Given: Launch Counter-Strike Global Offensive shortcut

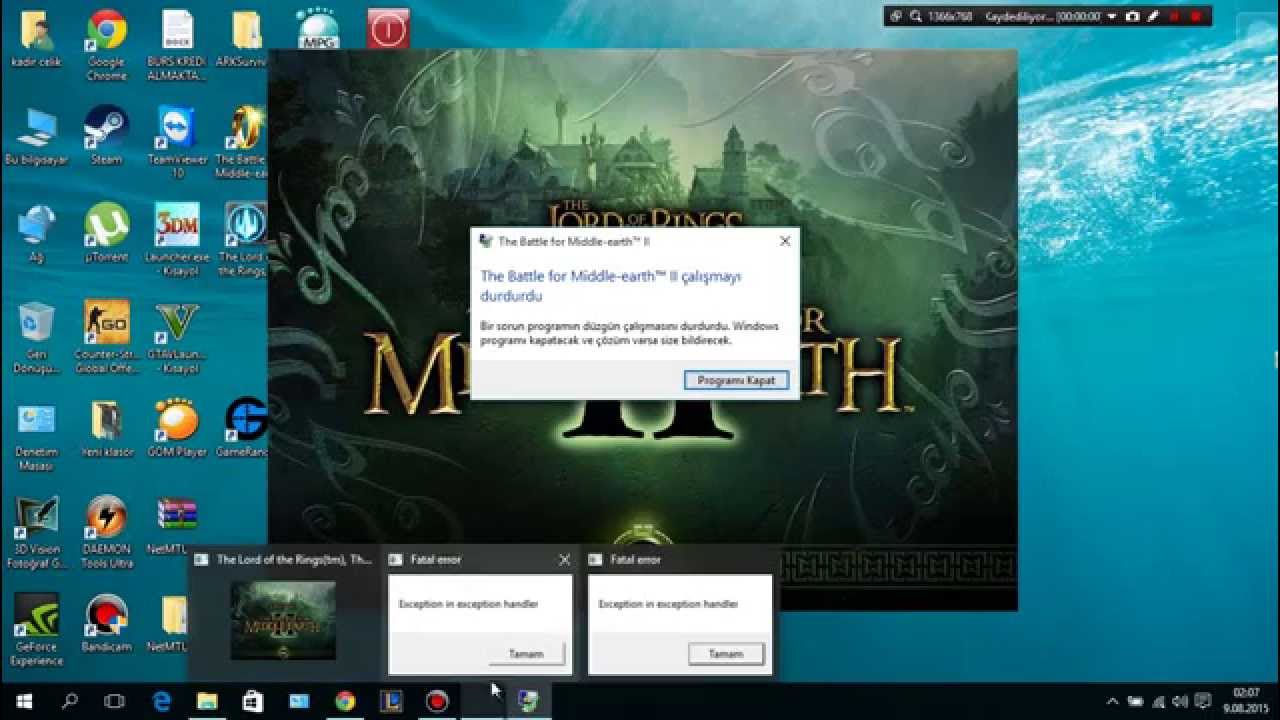Looking at the screenshot, I should coord(106,338).
